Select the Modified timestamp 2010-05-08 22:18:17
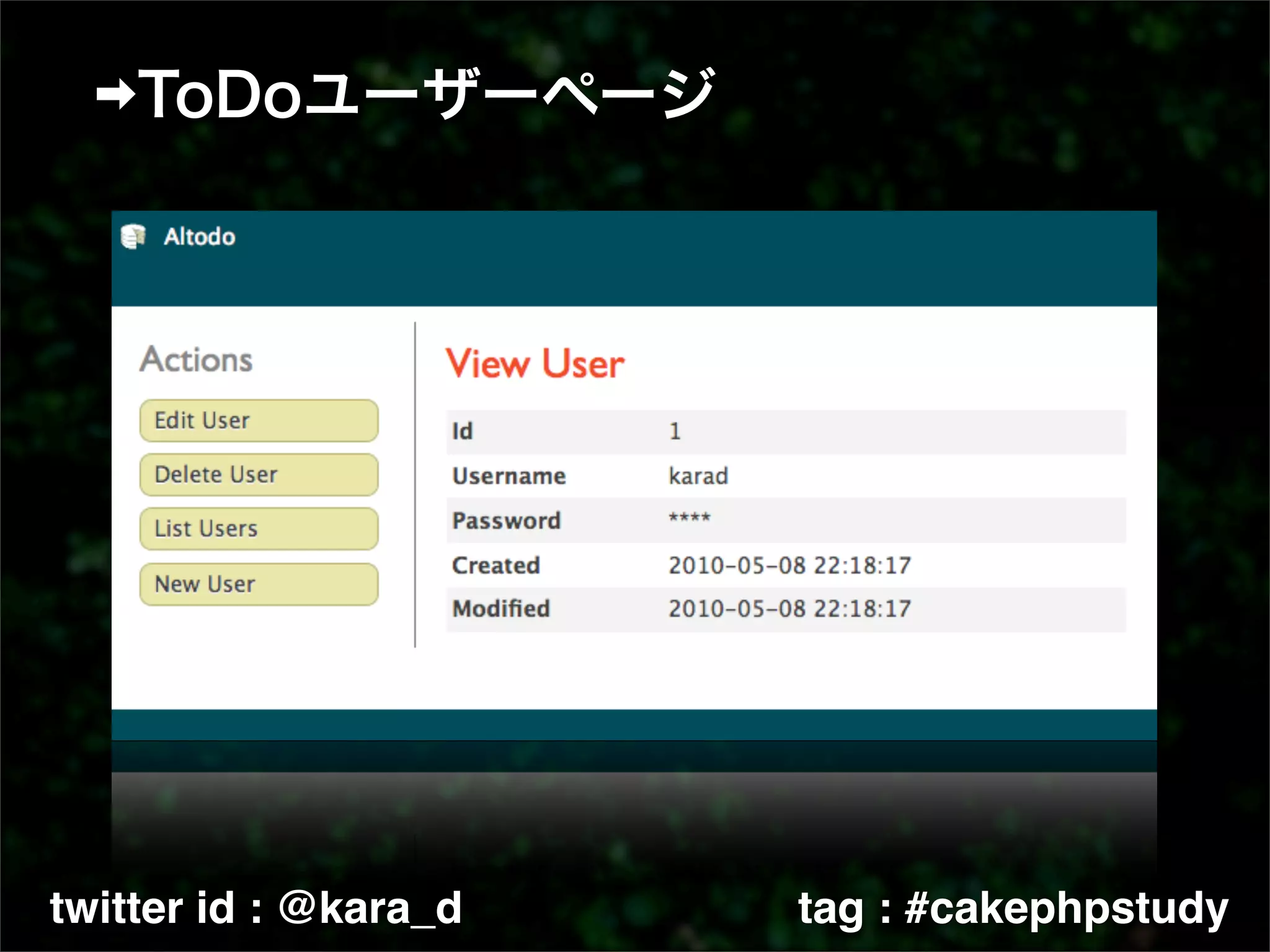This screenshot has width=1270, height=952. [789, 609]
